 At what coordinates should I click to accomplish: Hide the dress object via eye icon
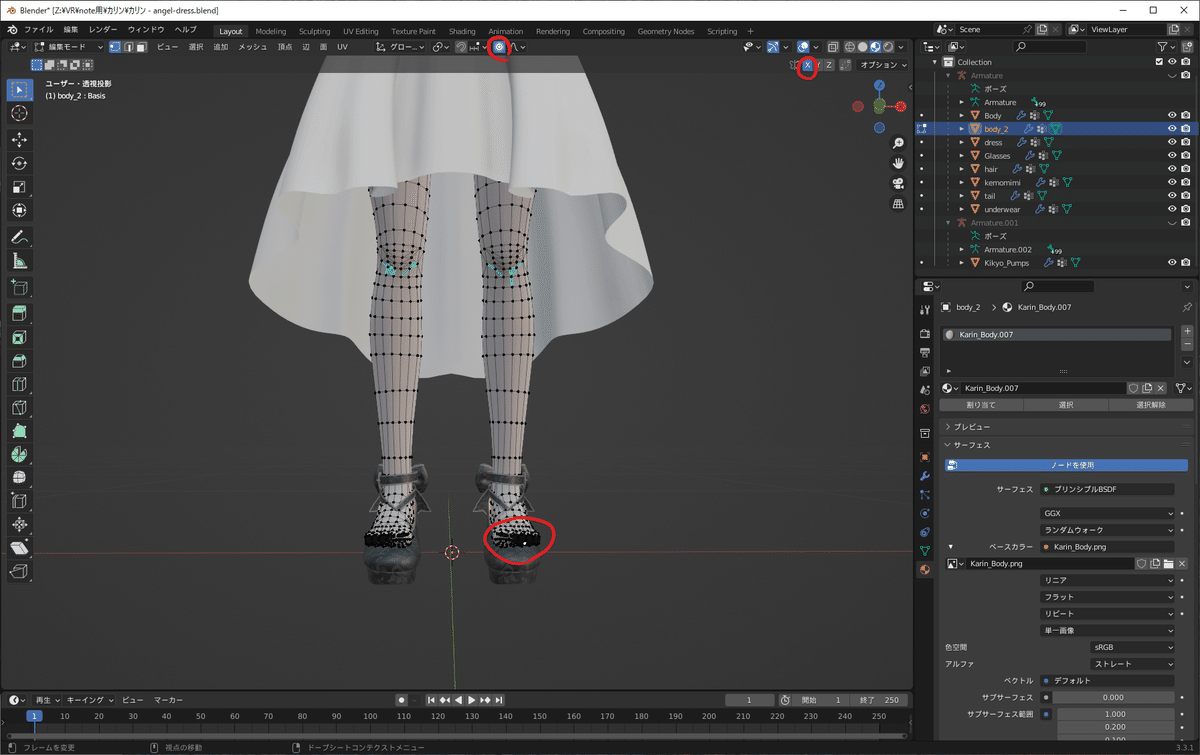click(1172, 142)
